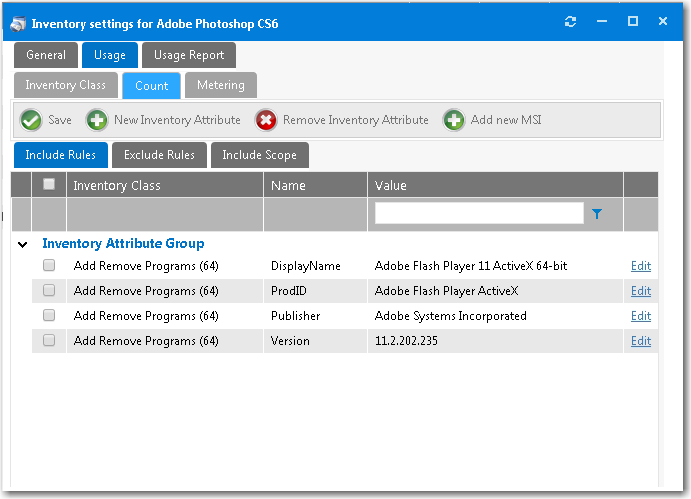Collapse the Inventory Attribute Group
691x499 pixels.
[x=21, y=244]
